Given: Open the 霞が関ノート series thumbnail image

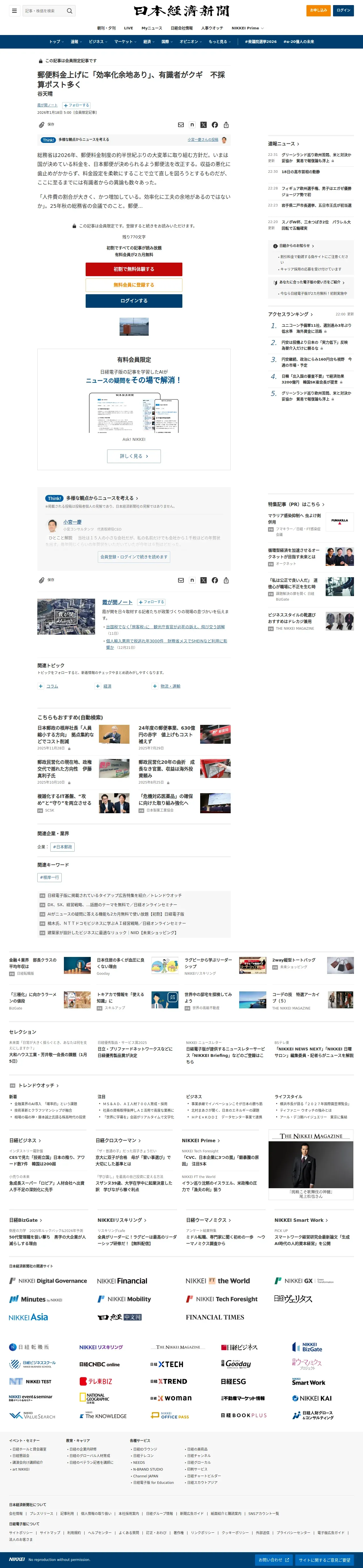Looking at the screenshot, I should (x=66, y=617).
